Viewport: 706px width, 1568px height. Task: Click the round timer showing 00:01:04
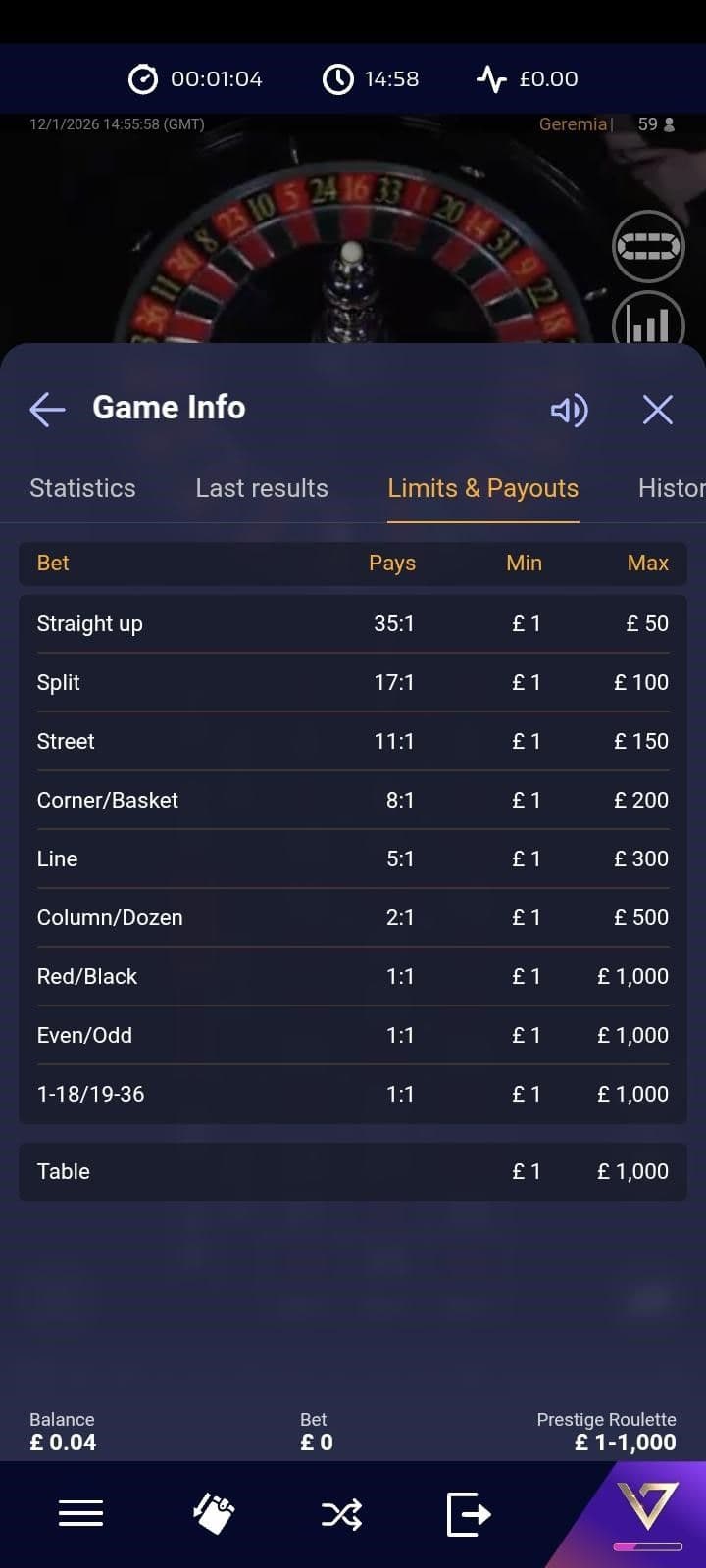point(193,79)
